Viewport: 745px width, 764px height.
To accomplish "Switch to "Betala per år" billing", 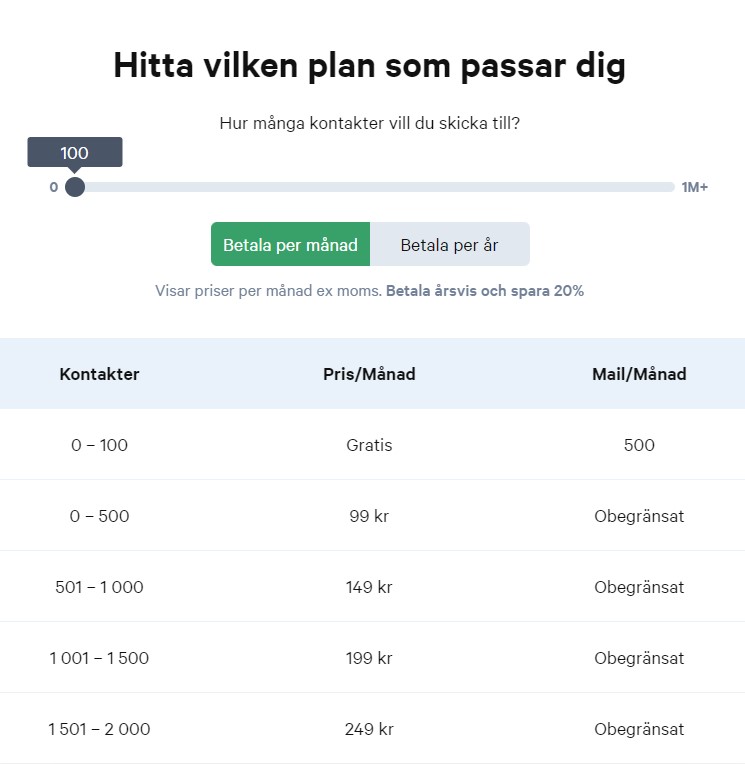I will [x=449, y=245].
